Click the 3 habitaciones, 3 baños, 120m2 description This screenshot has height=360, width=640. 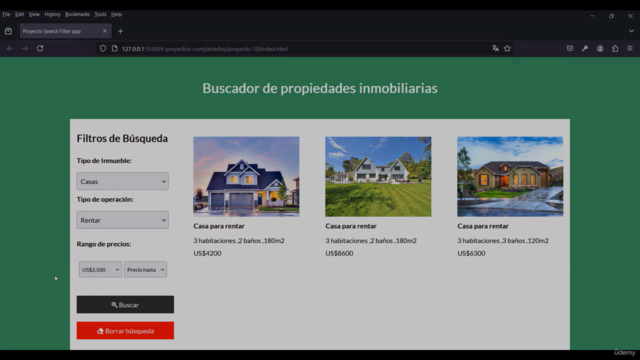click(503, 240)
